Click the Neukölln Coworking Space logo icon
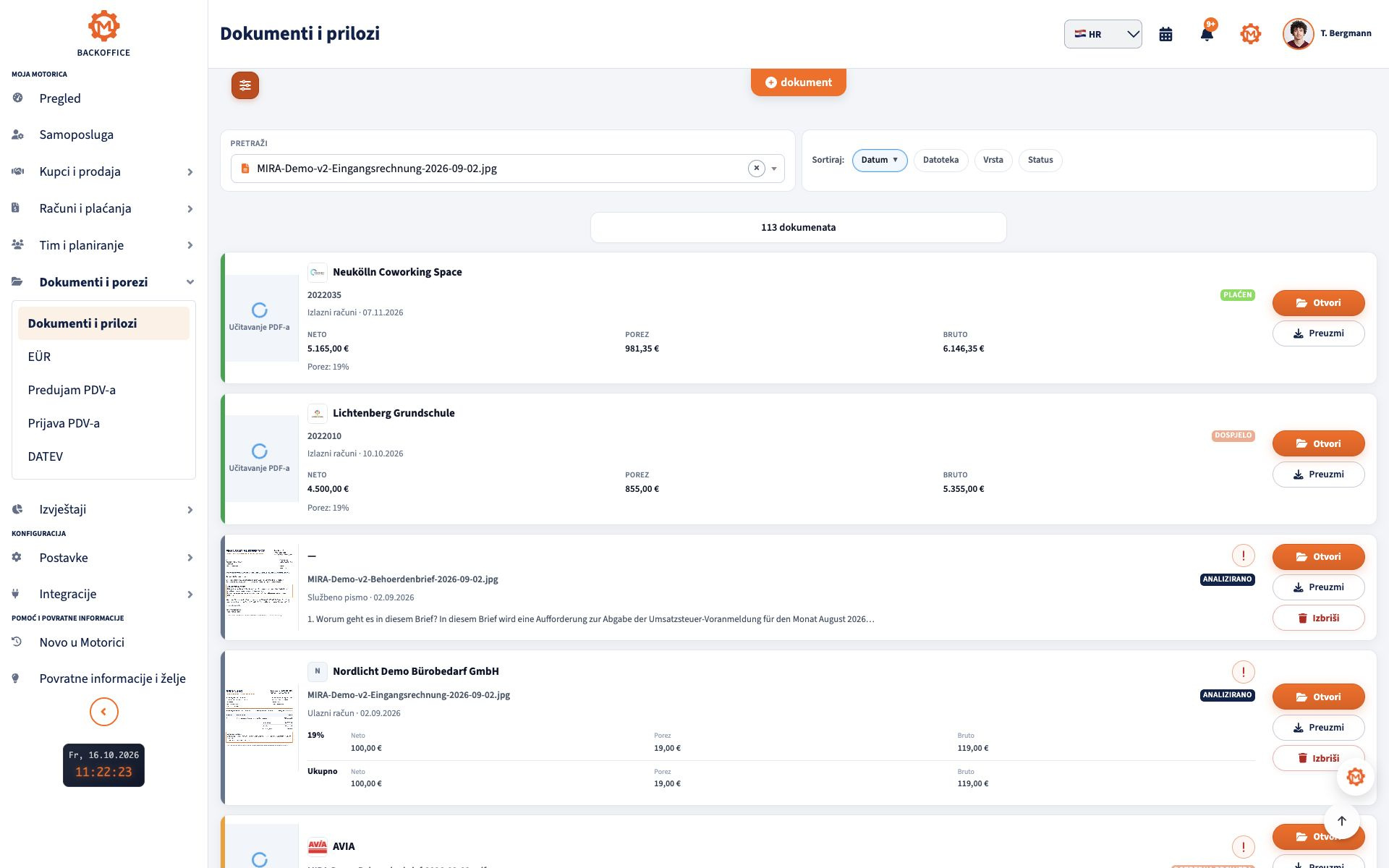The height and width of the screenshot is (868, 1389). 318,272
